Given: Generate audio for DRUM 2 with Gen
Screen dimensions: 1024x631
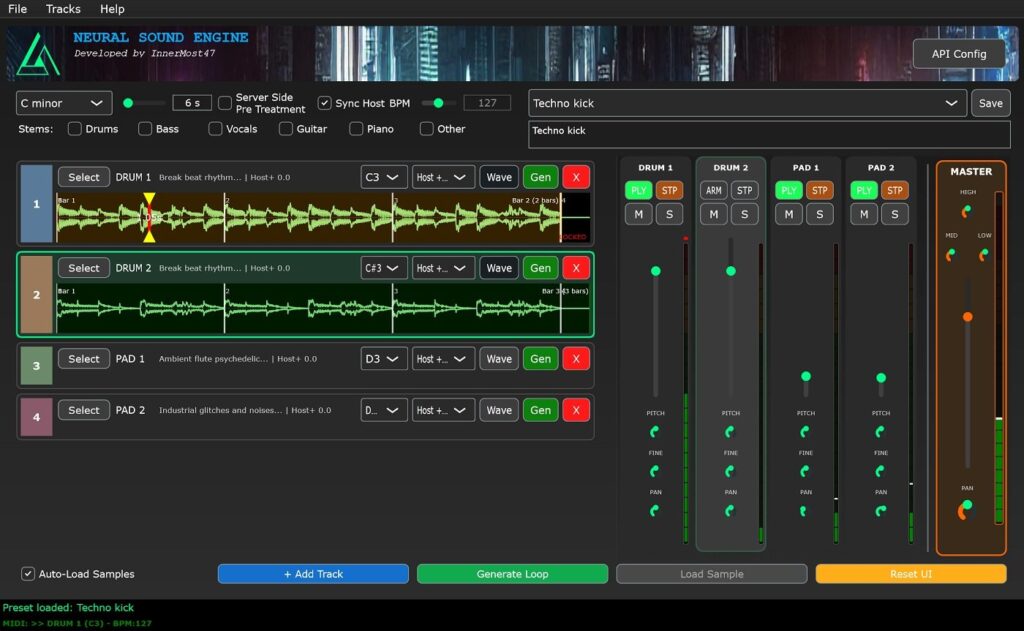Looking at the screenshot, I should (540, 267).
